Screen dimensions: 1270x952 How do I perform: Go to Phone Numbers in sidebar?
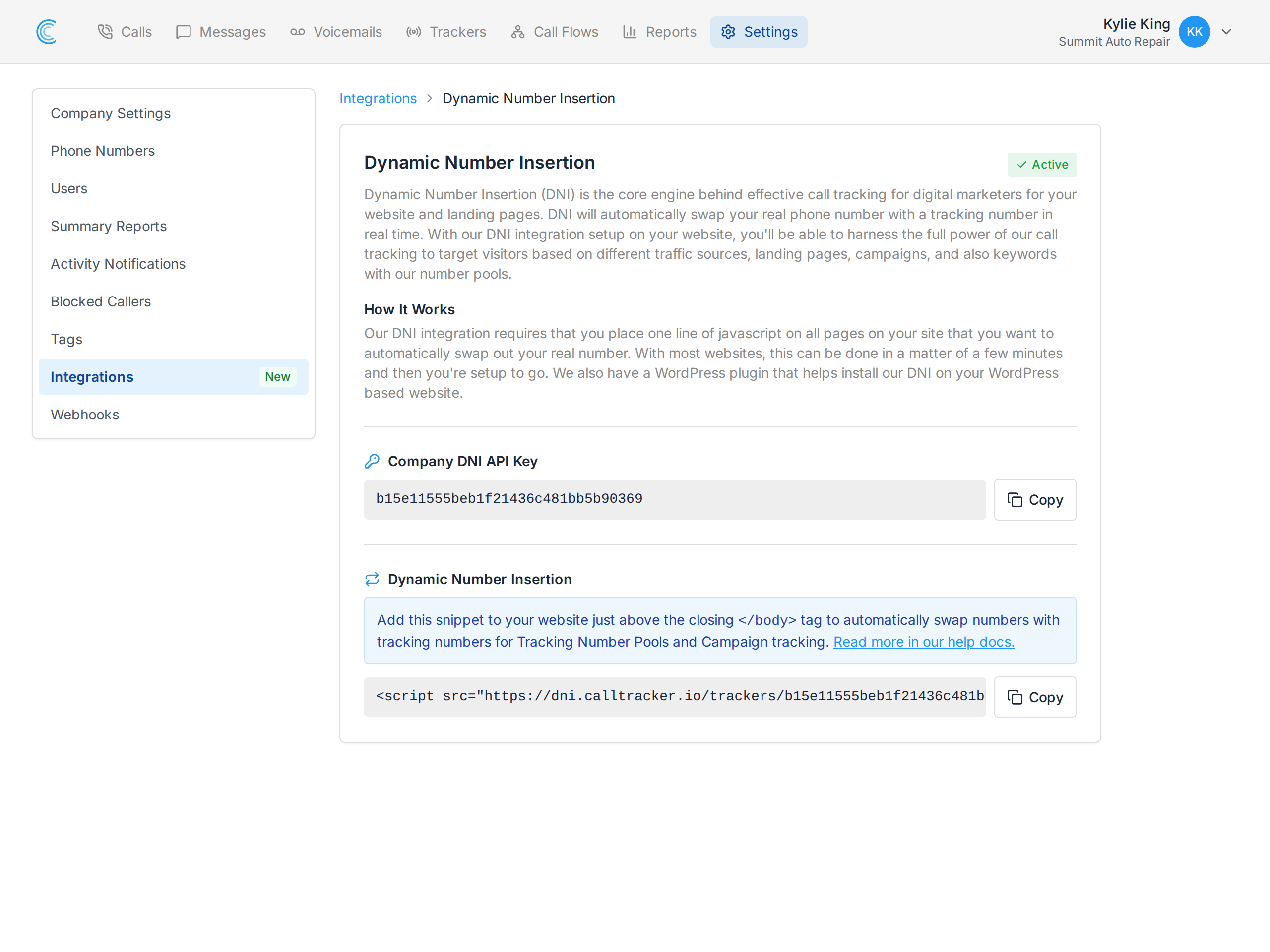[174, 151]
